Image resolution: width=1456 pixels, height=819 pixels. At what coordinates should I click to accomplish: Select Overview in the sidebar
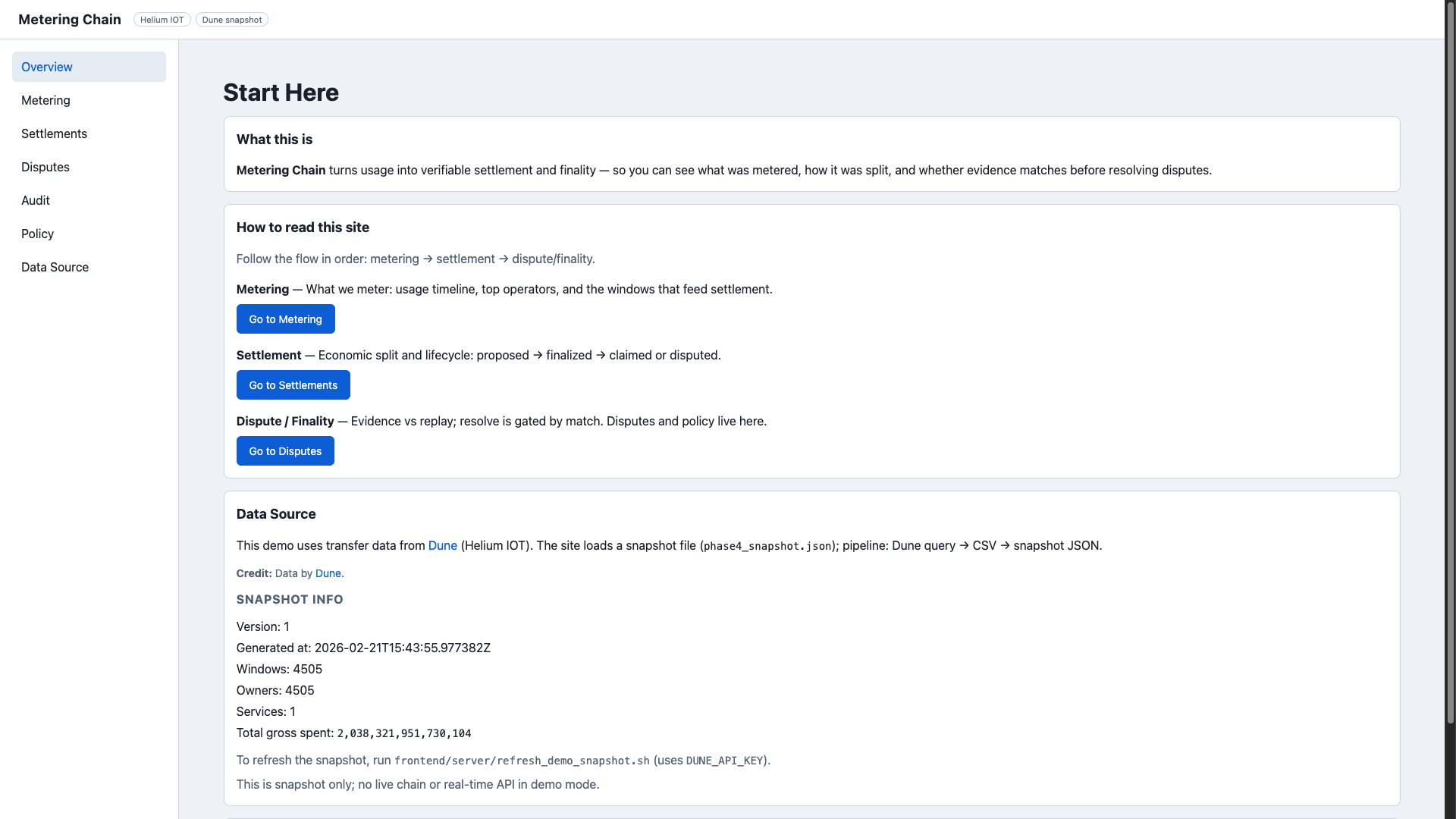click(x=46, y=67)
